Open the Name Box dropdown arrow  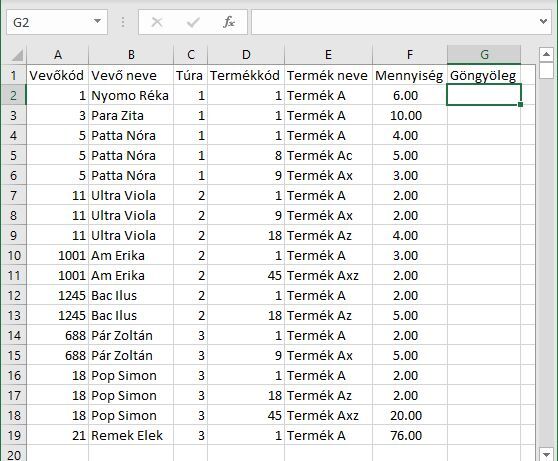click(x=97, y=21)
